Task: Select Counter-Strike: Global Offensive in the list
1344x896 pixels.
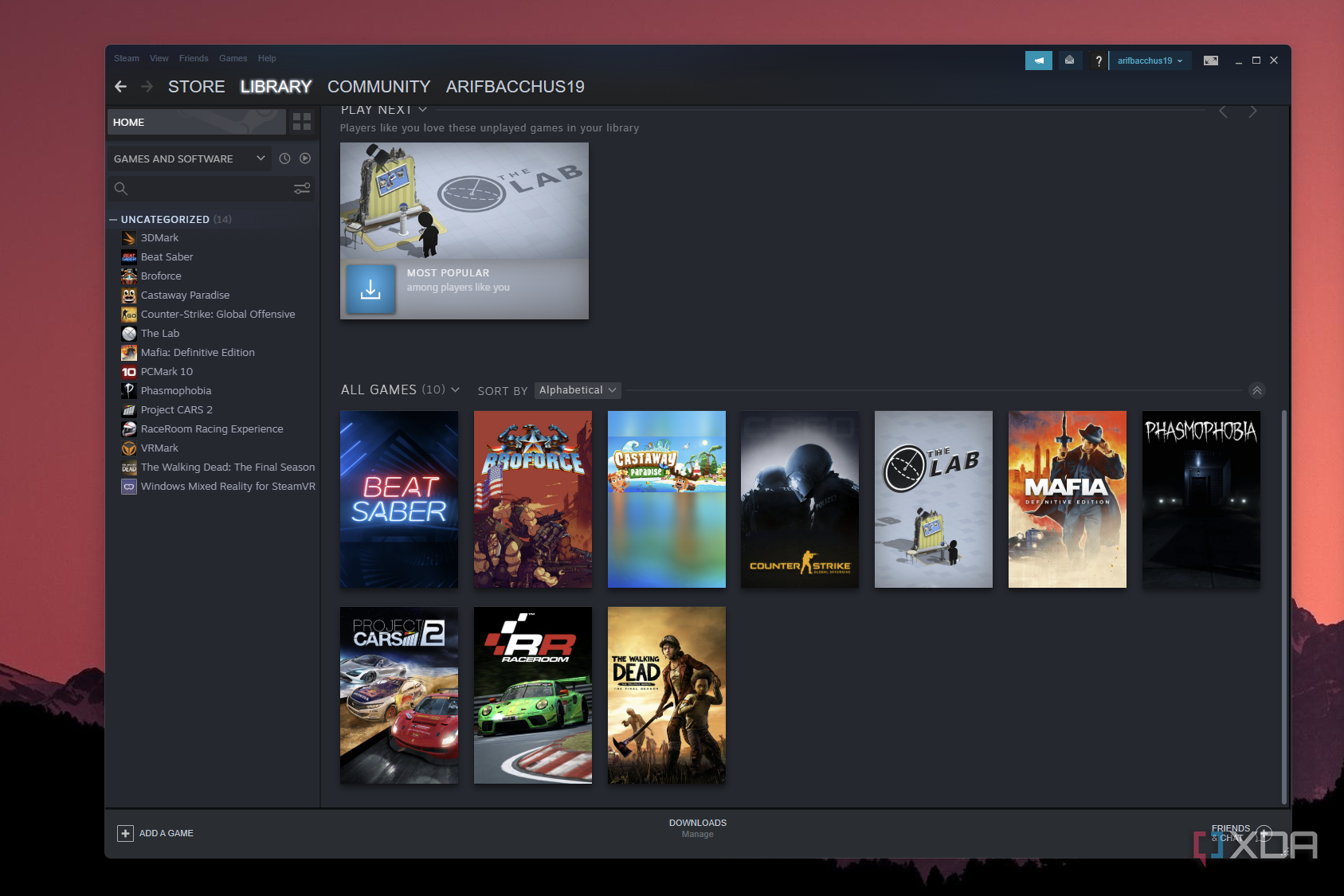Action: click(217, 315)
